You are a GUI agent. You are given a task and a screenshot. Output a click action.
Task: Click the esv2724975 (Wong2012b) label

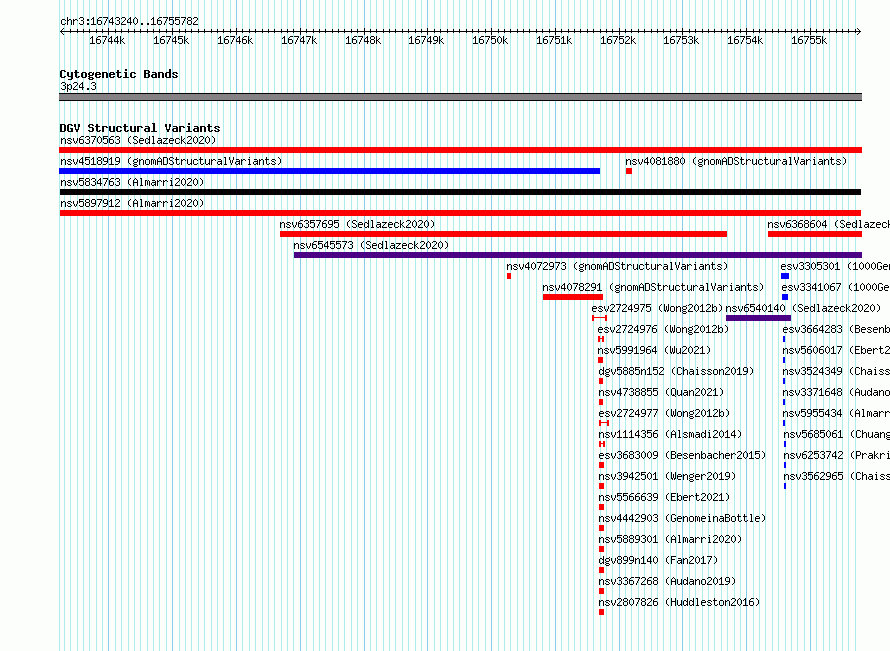657,308
